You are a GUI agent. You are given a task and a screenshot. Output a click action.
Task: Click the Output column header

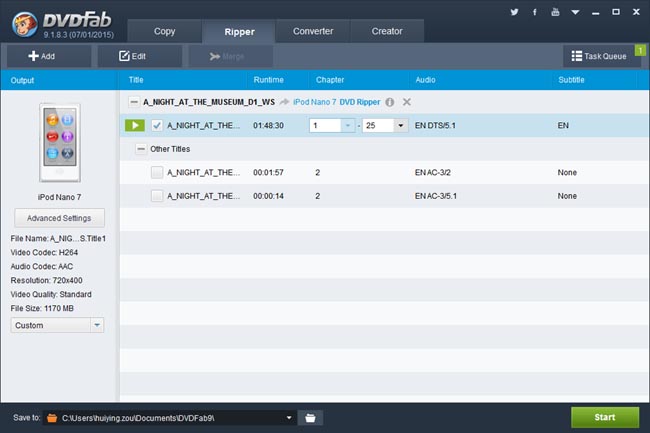22,80
